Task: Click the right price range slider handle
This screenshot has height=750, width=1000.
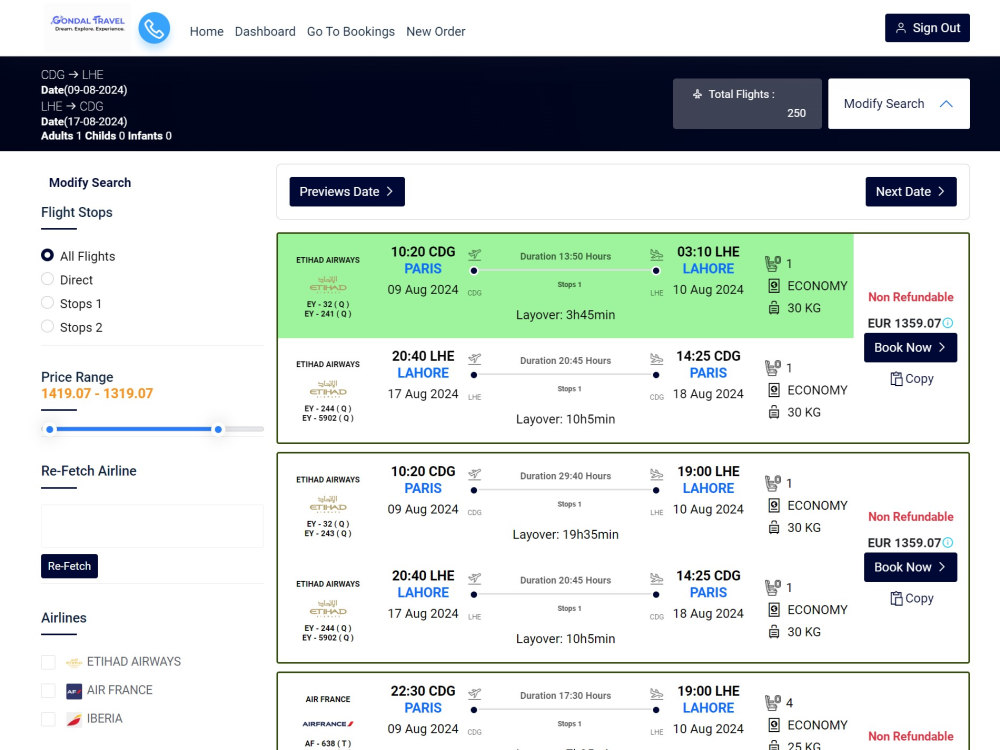Action: pos(218,429)
